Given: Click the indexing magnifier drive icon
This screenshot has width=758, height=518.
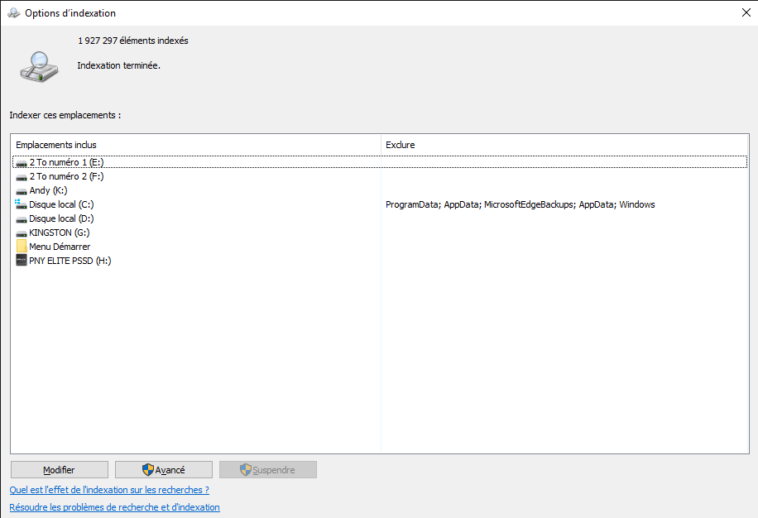Looking at the screenshot, I should click(x=39, y=67).
